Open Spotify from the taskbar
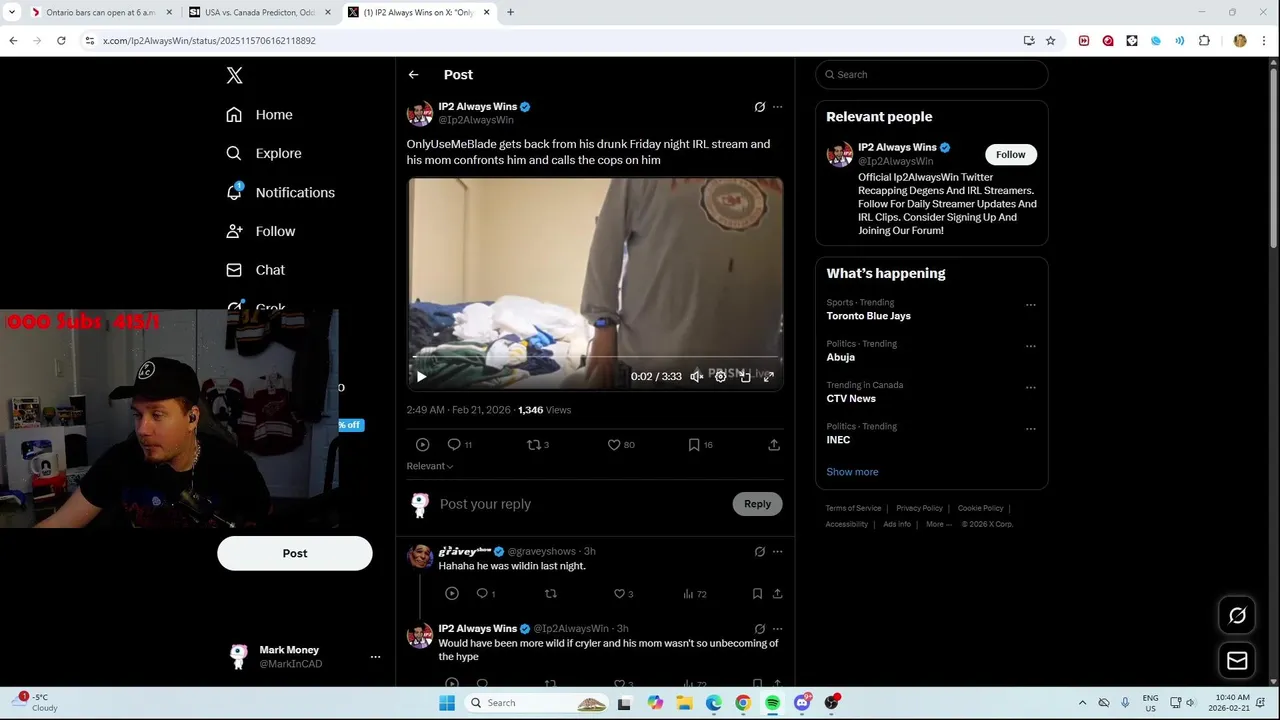Viewport: 1280px width, 720px height. click(x=772, y=703)
